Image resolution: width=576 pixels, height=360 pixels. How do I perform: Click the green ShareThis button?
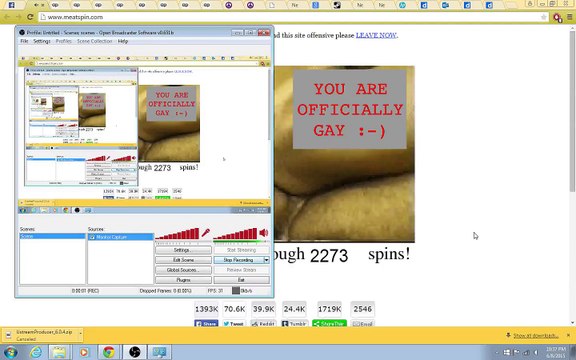(x=329, y=324)
